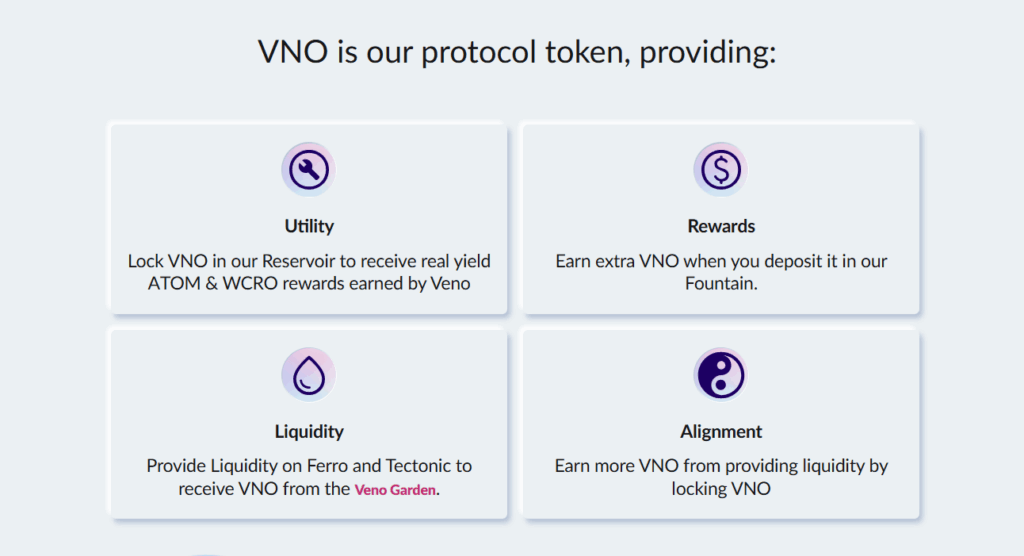Click the word "Fountain." in the Rewards card

721,284
